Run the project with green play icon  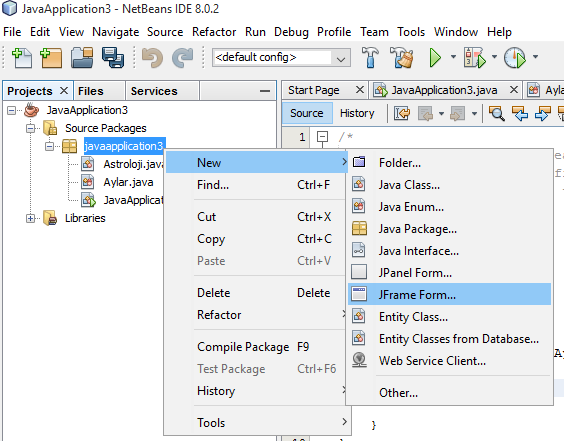tap(435, 57)
